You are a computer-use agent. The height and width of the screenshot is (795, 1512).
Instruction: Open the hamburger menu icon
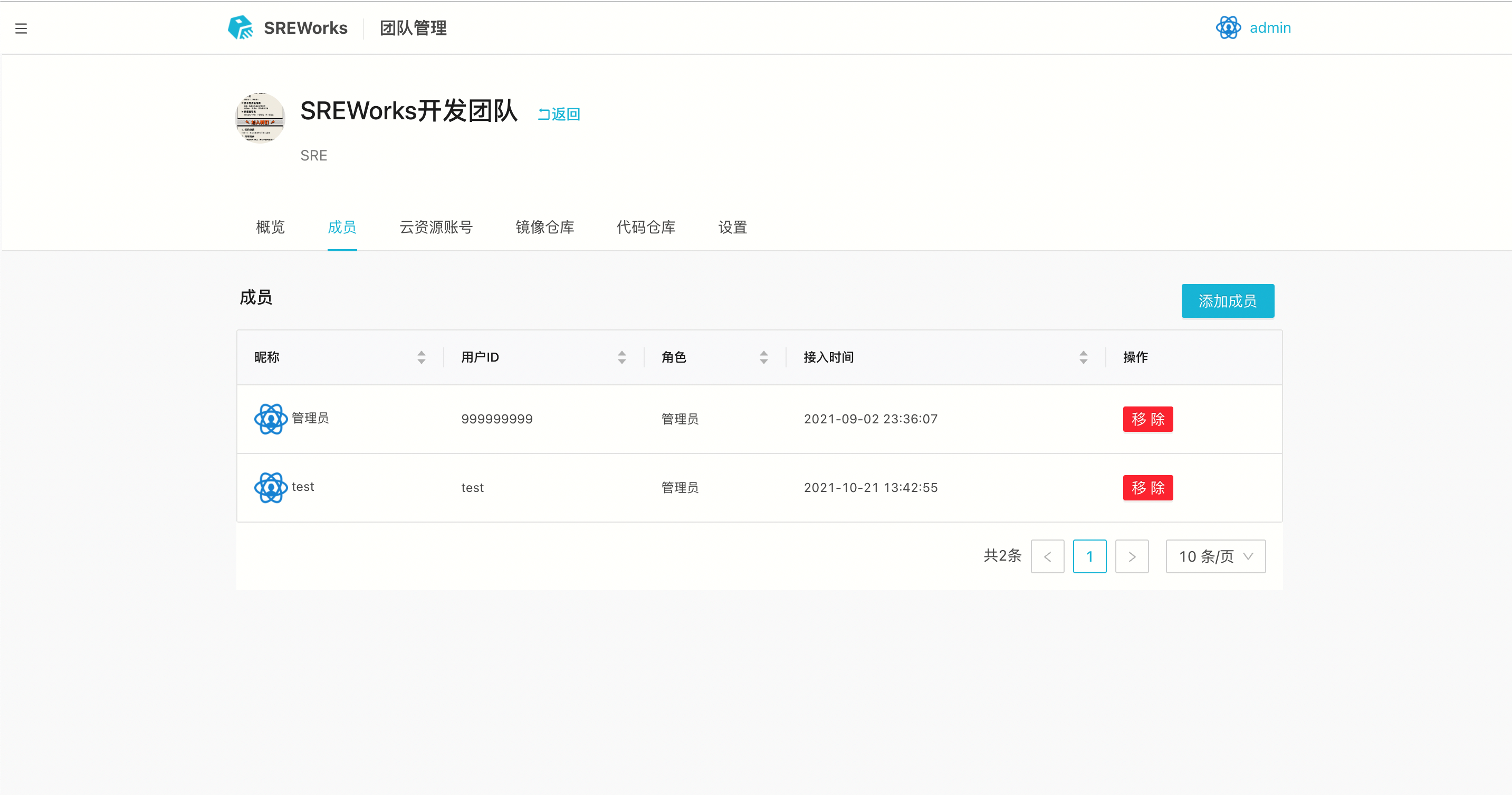[x=21, y=28]
